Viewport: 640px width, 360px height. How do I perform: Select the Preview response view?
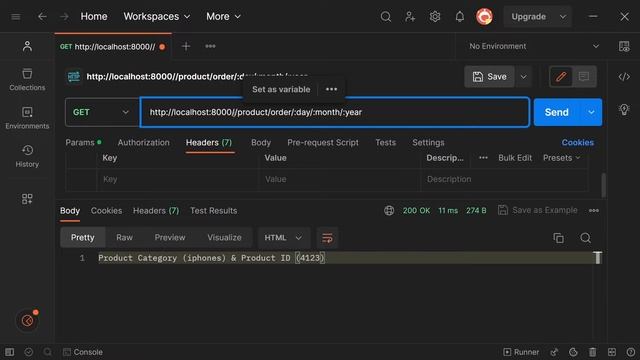(170, 238)
